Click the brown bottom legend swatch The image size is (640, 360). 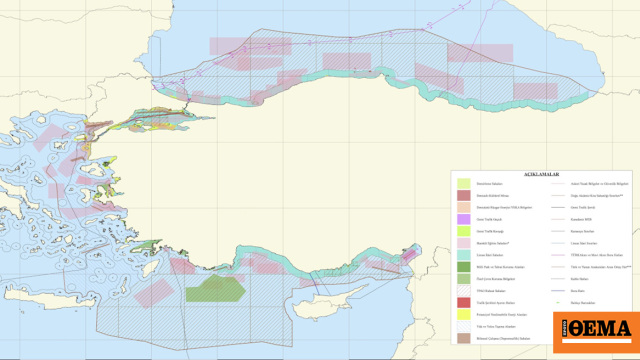pos(464,338)
